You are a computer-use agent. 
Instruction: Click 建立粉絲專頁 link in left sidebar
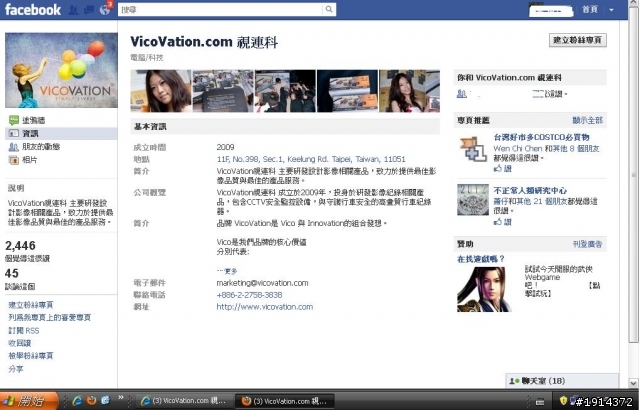pos(31,305)
